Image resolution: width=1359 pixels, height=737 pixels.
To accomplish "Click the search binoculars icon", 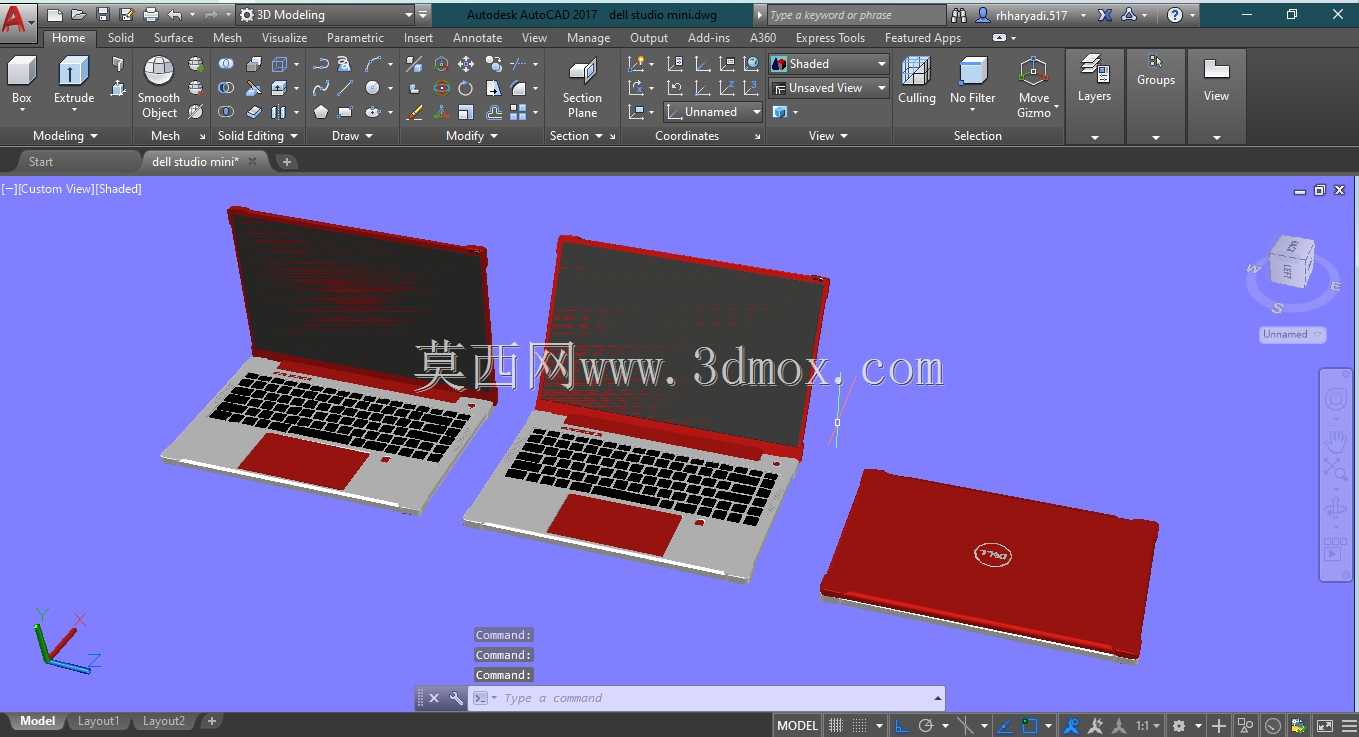I will (x=959, y=15).
